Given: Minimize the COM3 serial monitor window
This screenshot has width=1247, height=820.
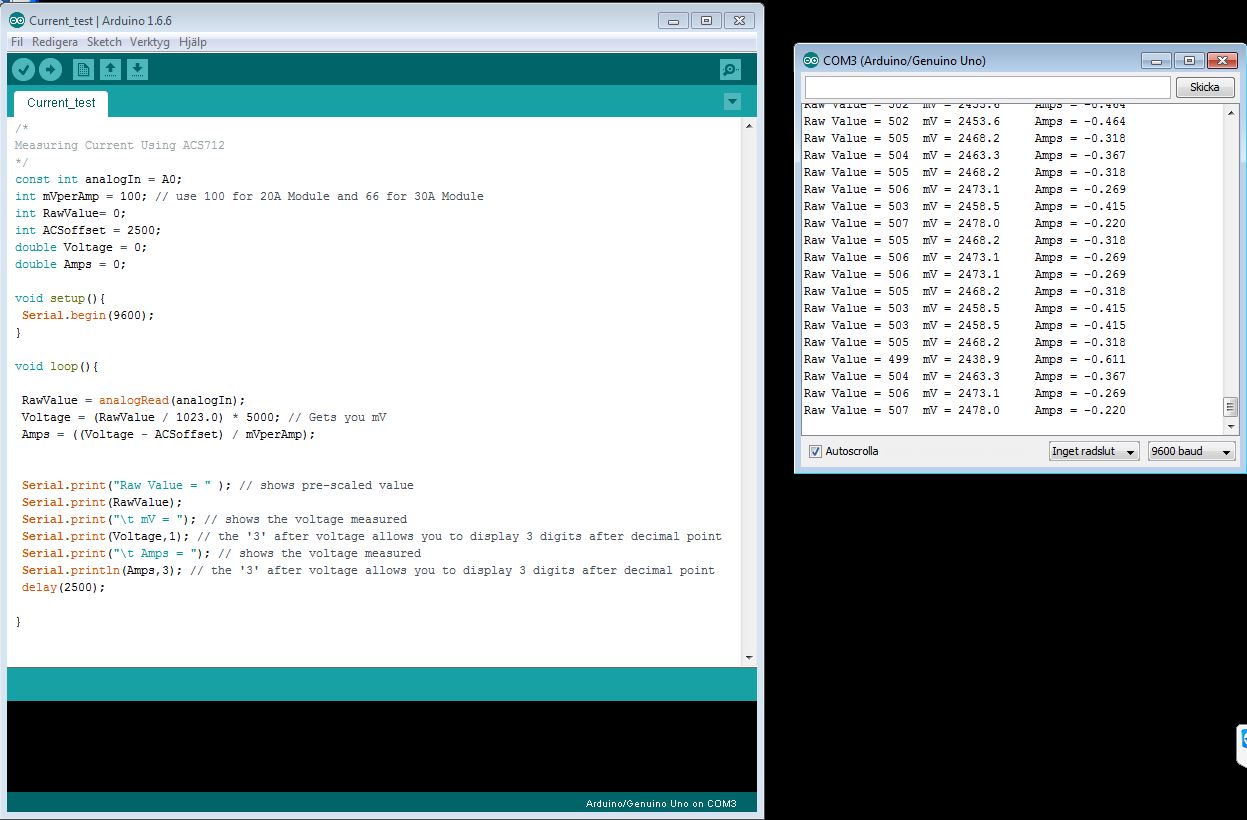Looking at the screenshot, I should click(1156, 60).
